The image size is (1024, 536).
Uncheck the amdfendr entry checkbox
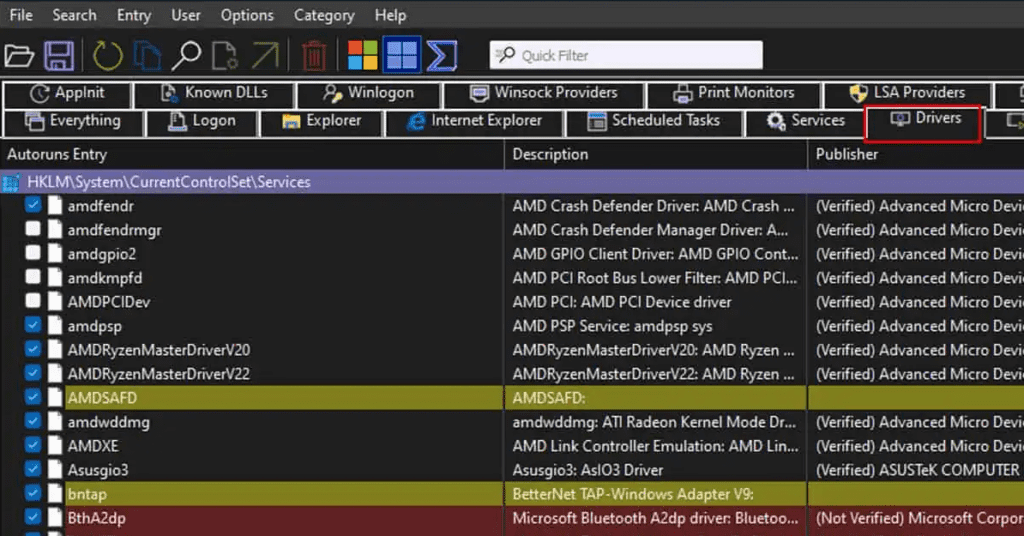pyautogui.click(x=33, y=206)
